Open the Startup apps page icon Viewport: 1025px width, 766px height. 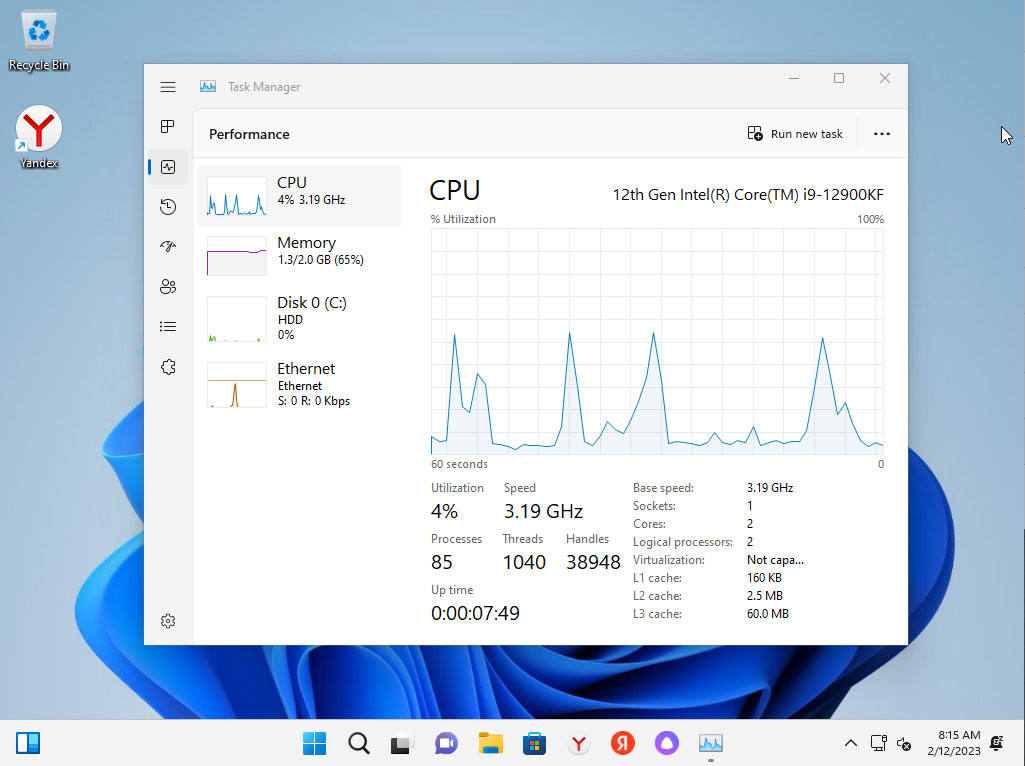tap(168, 246)
